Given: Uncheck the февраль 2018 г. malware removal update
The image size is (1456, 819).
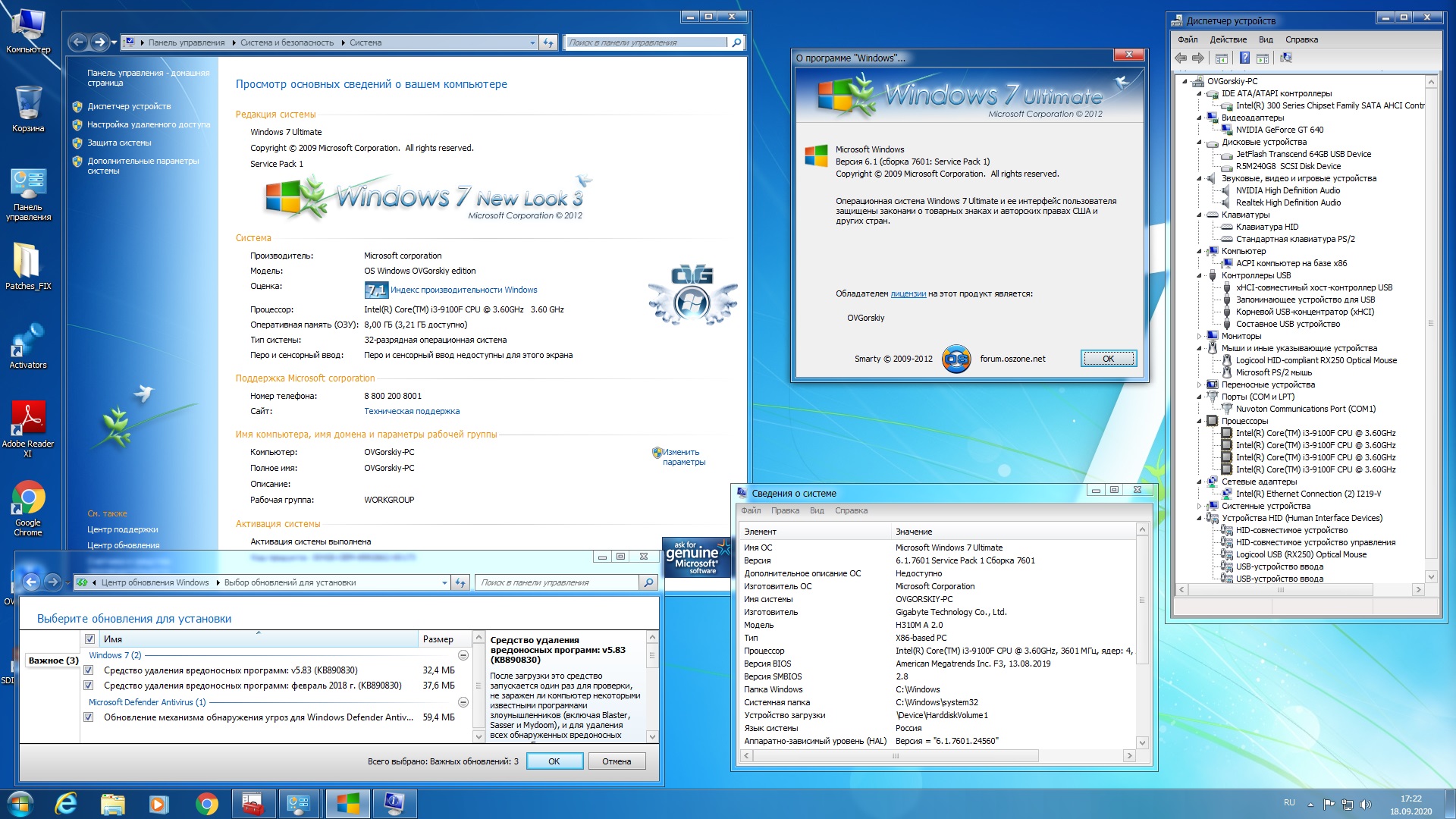Looking at the screenshot, I should click(89, 686).
